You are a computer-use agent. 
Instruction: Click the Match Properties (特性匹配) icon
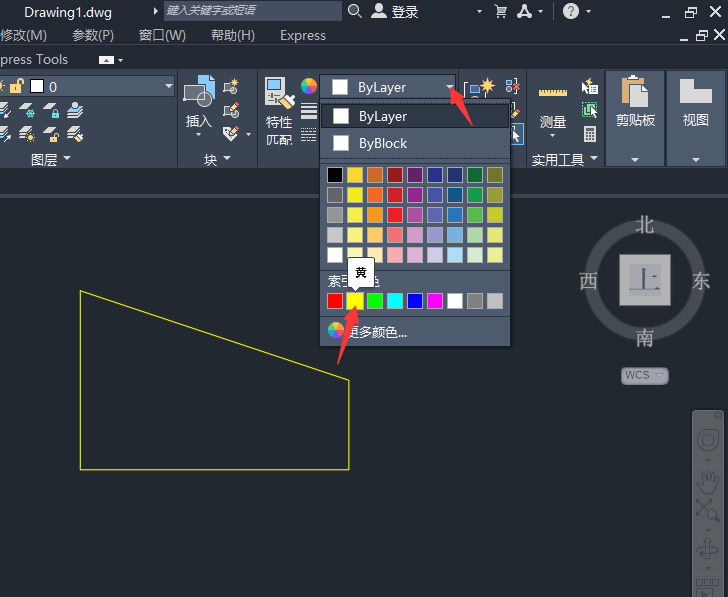click(x=280, y=92)
